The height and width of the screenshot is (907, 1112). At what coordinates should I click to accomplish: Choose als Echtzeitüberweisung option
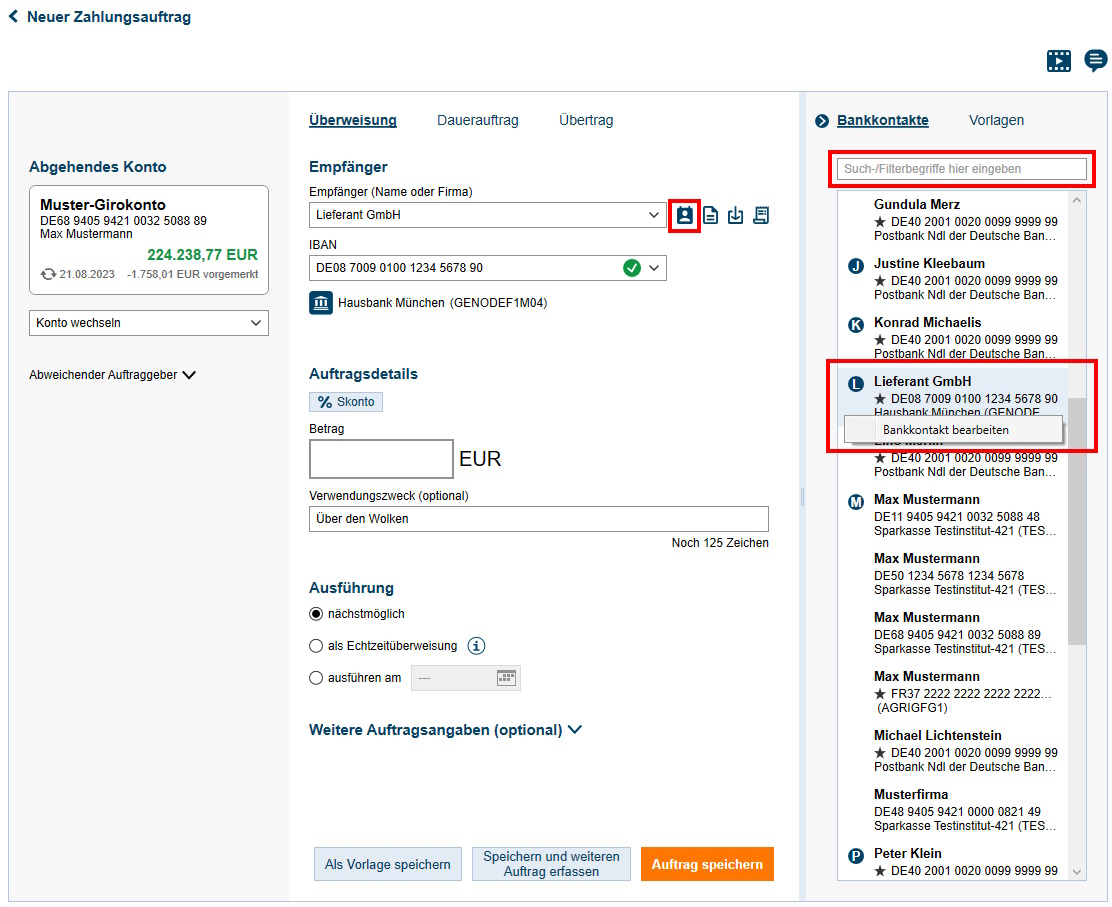[x=315, y=645]
